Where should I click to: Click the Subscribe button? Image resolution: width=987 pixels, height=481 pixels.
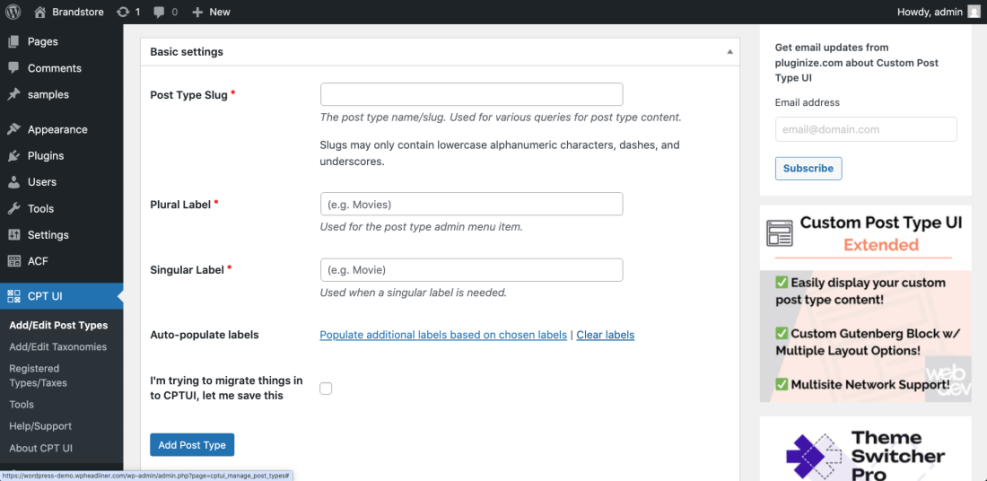click(808, 168)
